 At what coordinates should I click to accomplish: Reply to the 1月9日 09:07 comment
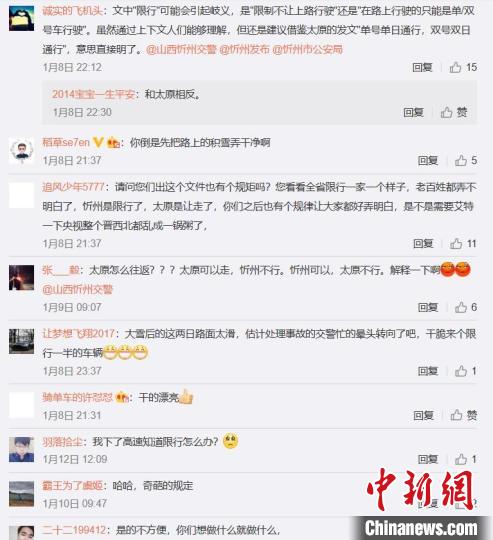coord(428,307)
